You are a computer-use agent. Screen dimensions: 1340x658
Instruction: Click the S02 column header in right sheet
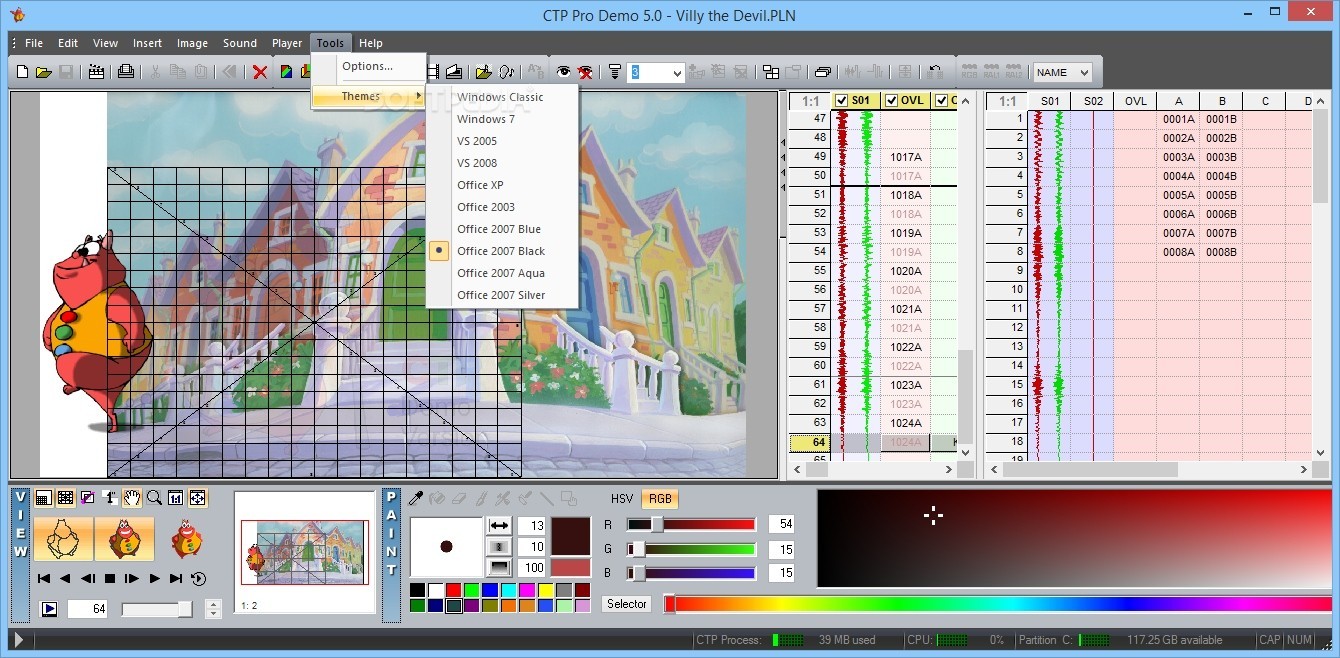tap(1093, 101)
